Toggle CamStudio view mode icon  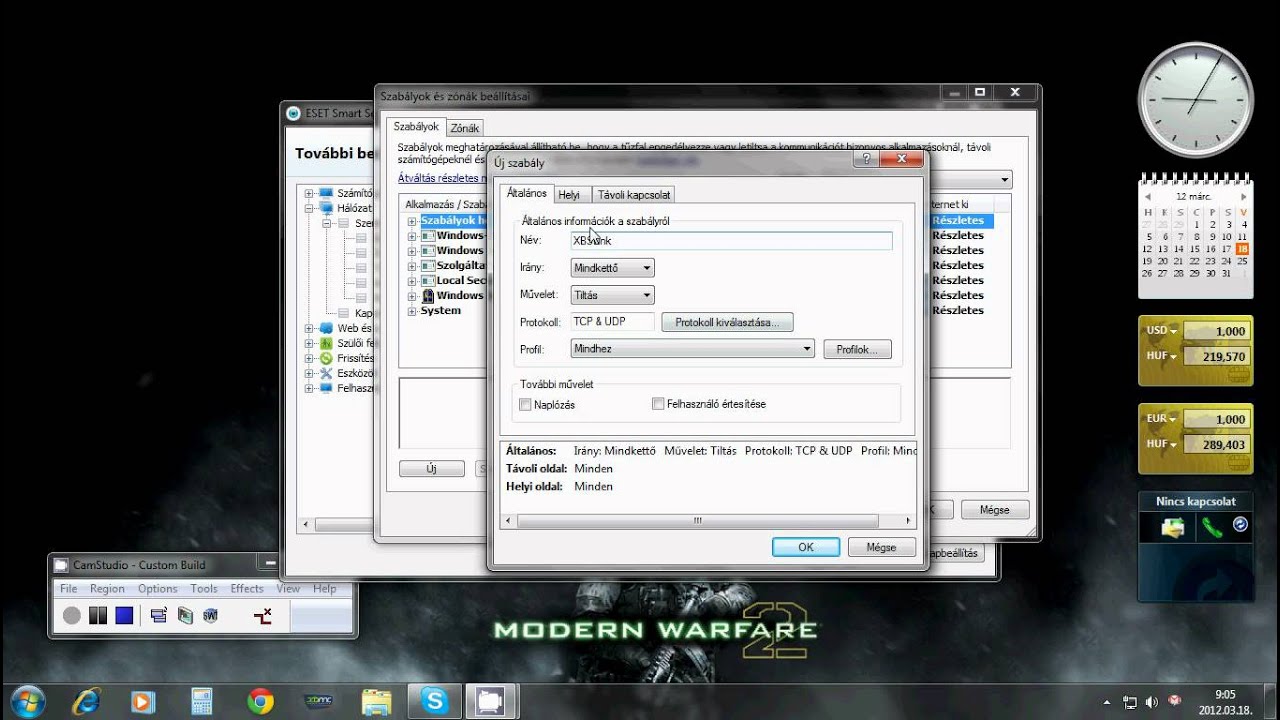click(159, 616)
